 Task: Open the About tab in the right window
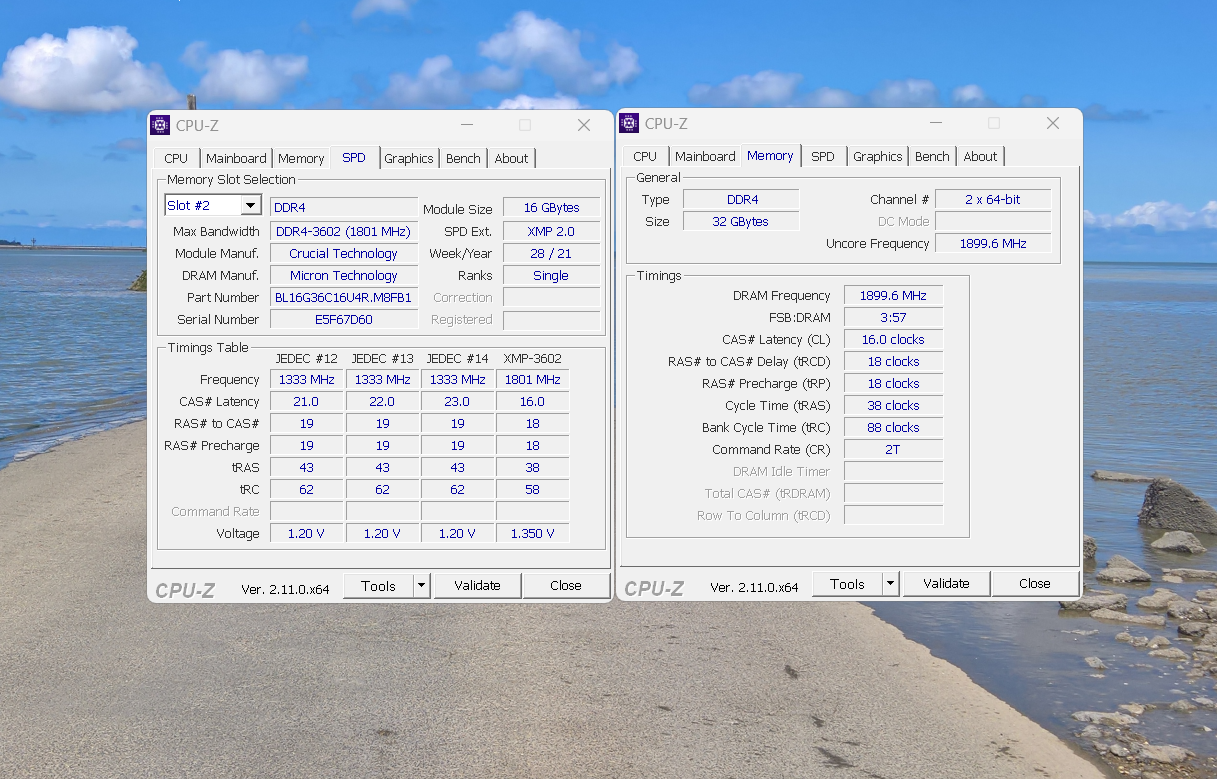[x=980, y=155]
